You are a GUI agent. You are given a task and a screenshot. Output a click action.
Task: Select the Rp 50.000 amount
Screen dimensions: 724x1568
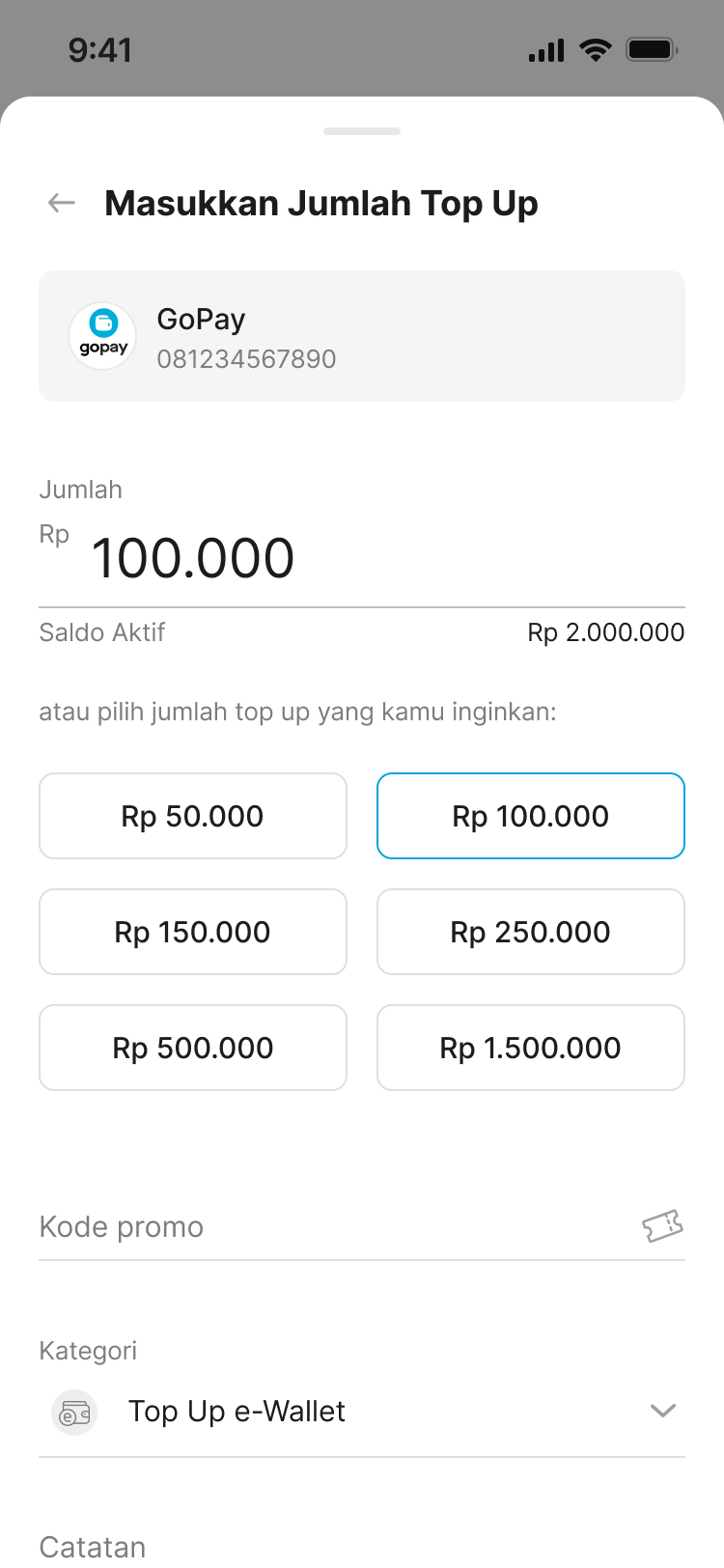[x=193, y=816]
